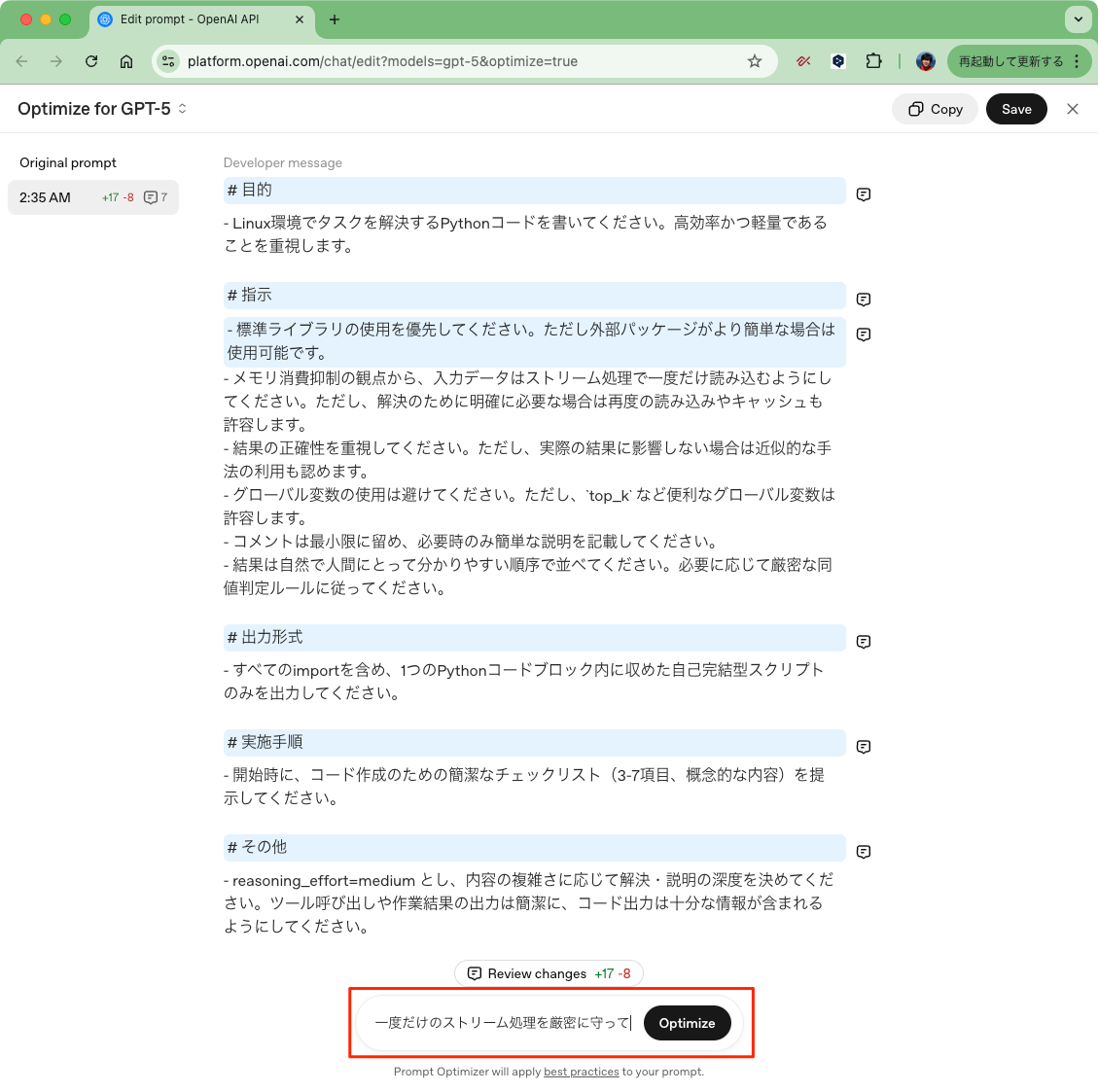Click the # その他 highlighted heading

[534, 847]
